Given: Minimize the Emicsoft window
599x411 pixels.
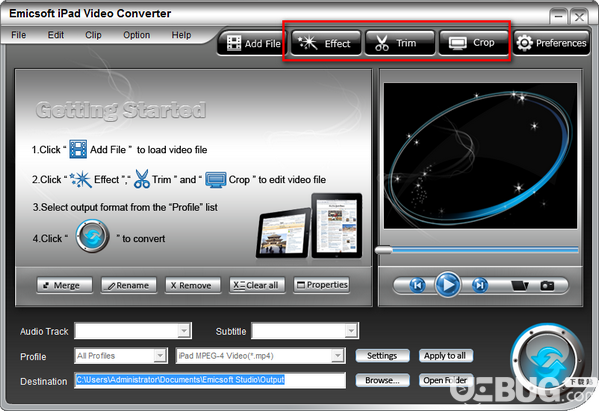Looking at the screenshot, I should coord(558,17).
